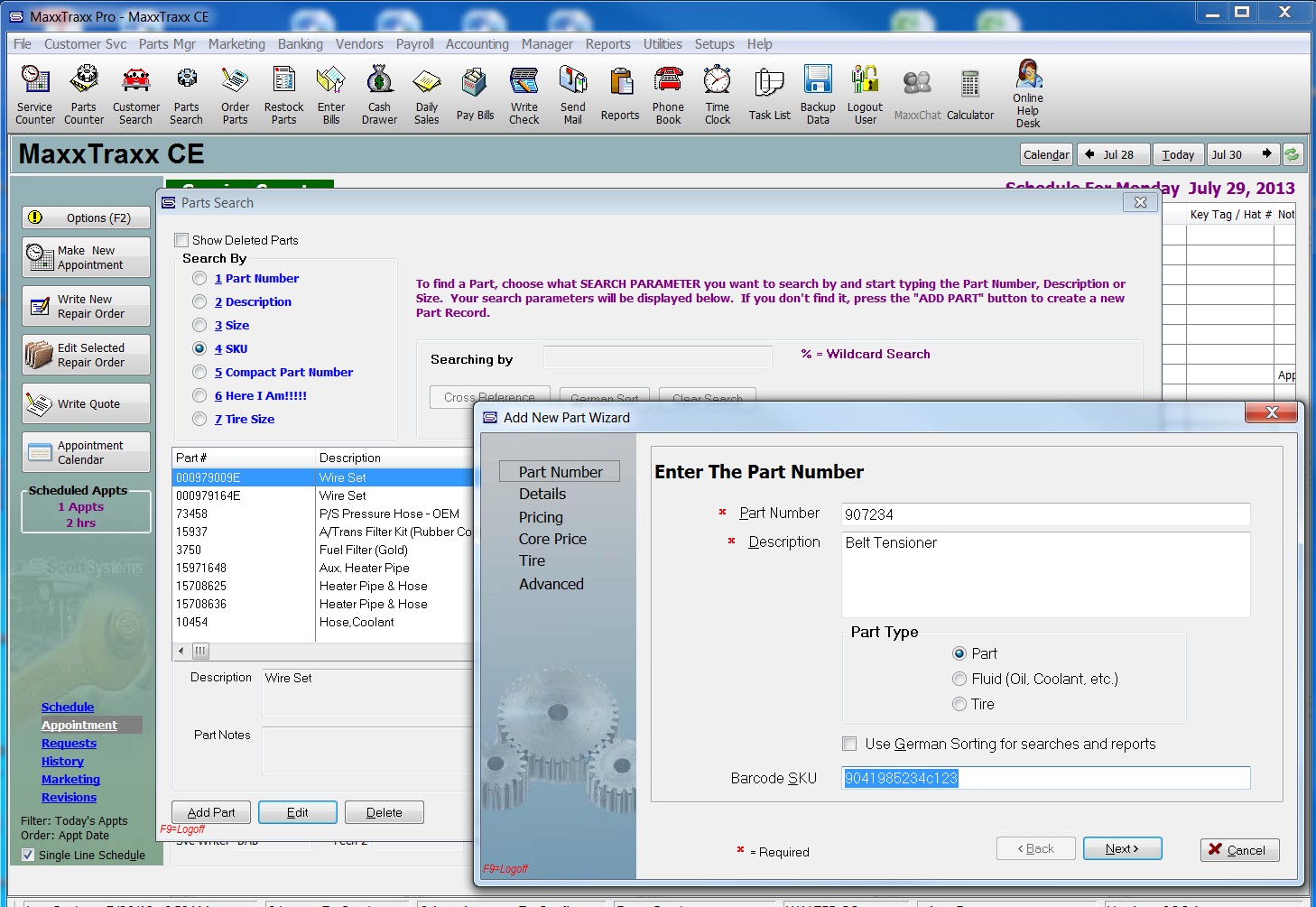This screenshot has height=907, width=1316.
Task: Click the Part Number input field
Action: [x=1045, y=514]
